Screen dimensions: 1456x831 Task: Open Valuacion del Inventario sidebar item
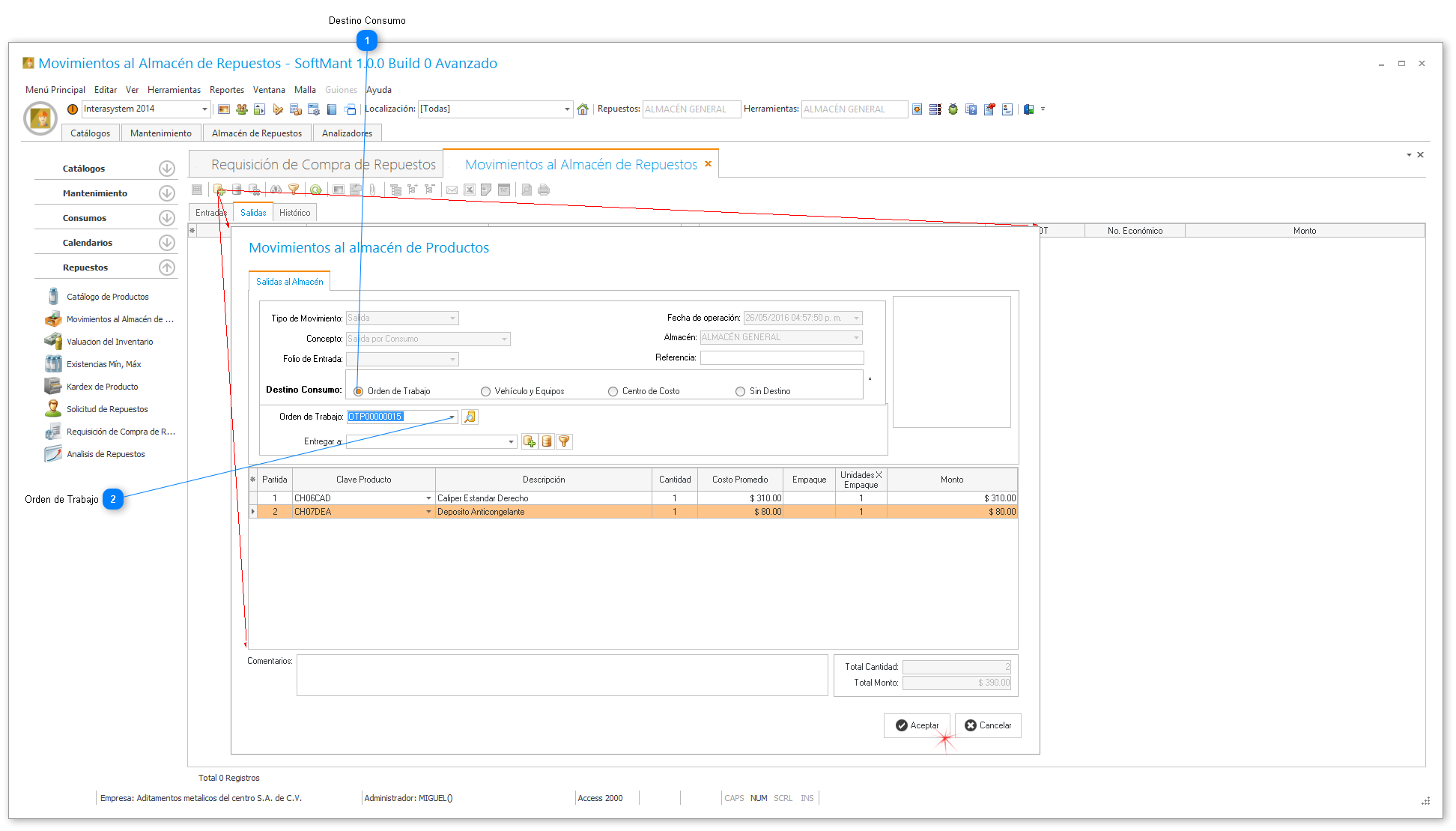[x=109, y=342]
